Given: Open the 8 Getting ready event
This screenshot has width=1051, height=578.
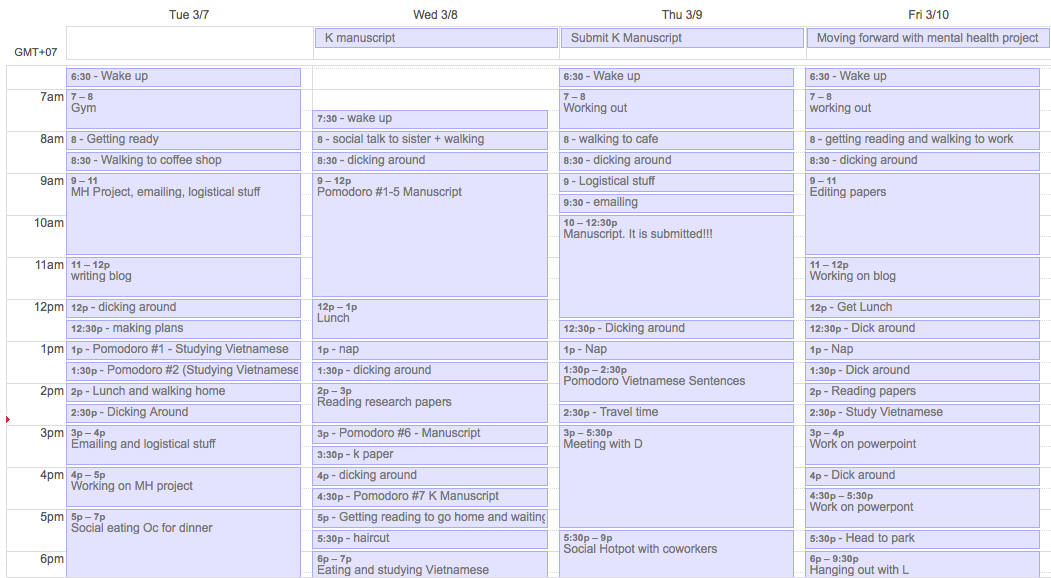Looking at the screenshot, I should click(184, 139).
